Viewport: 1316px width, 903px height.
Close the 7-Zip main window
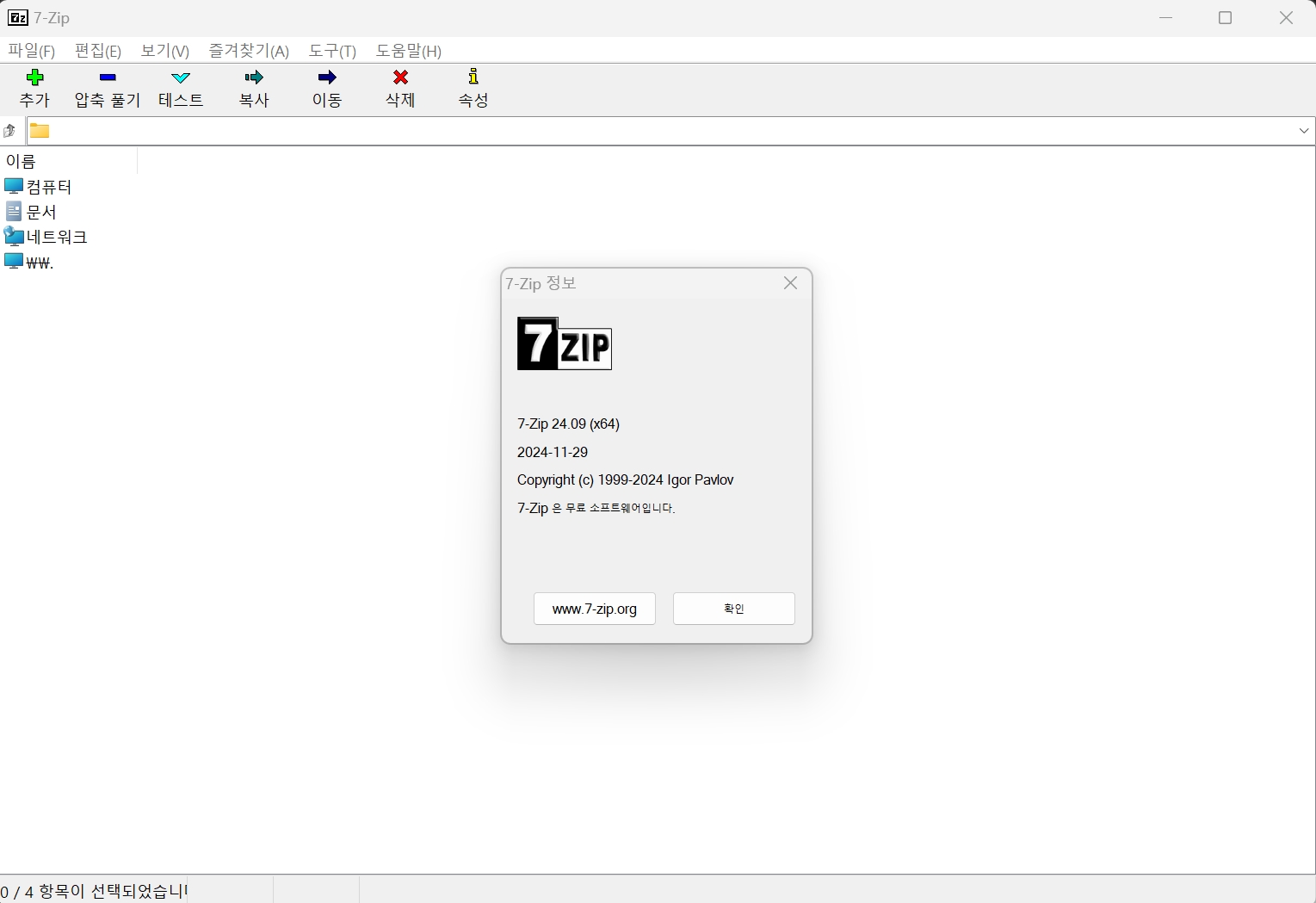[1286, 17]
